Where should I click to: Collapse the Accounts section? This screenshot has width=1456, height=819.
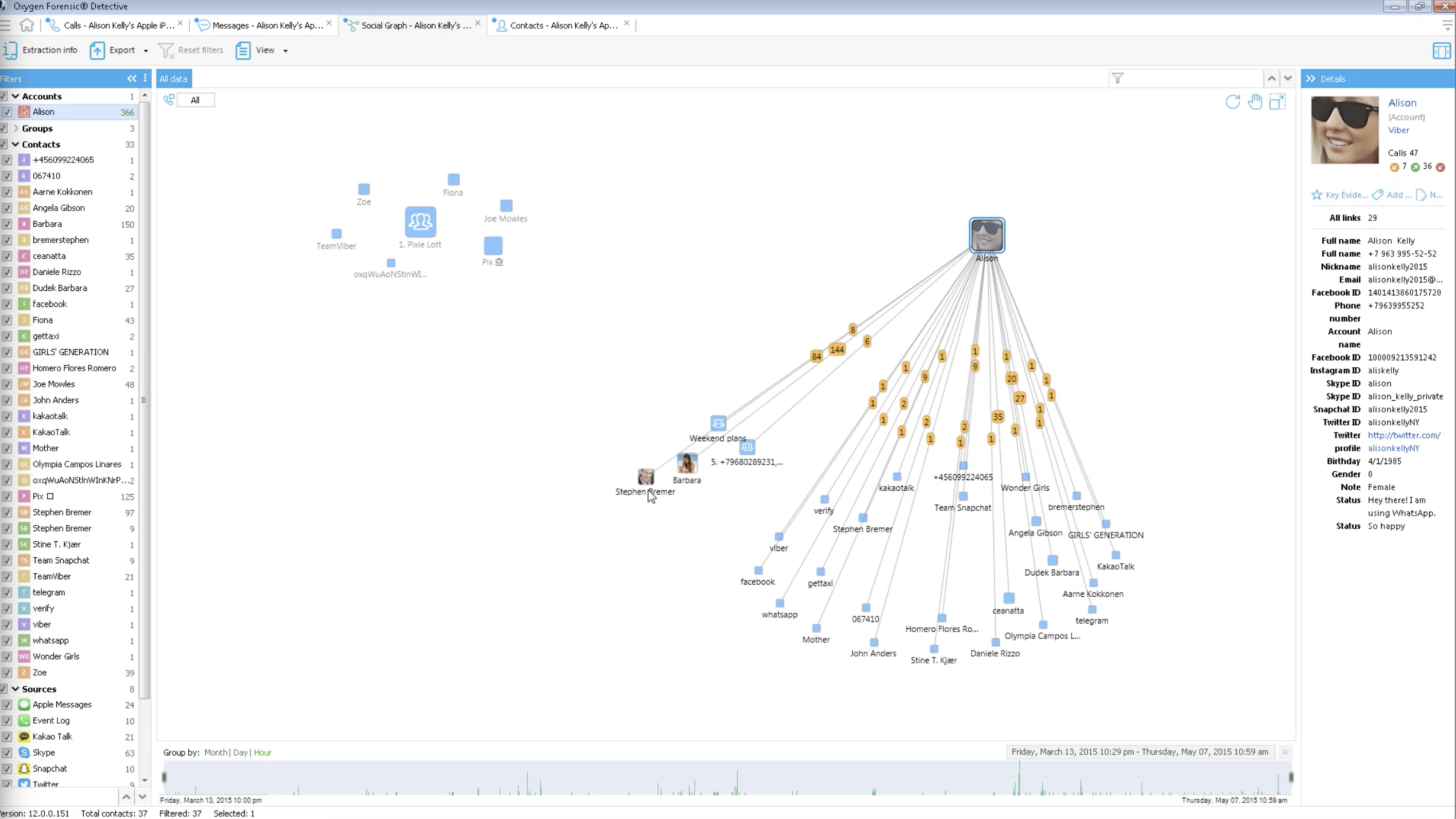15,97
